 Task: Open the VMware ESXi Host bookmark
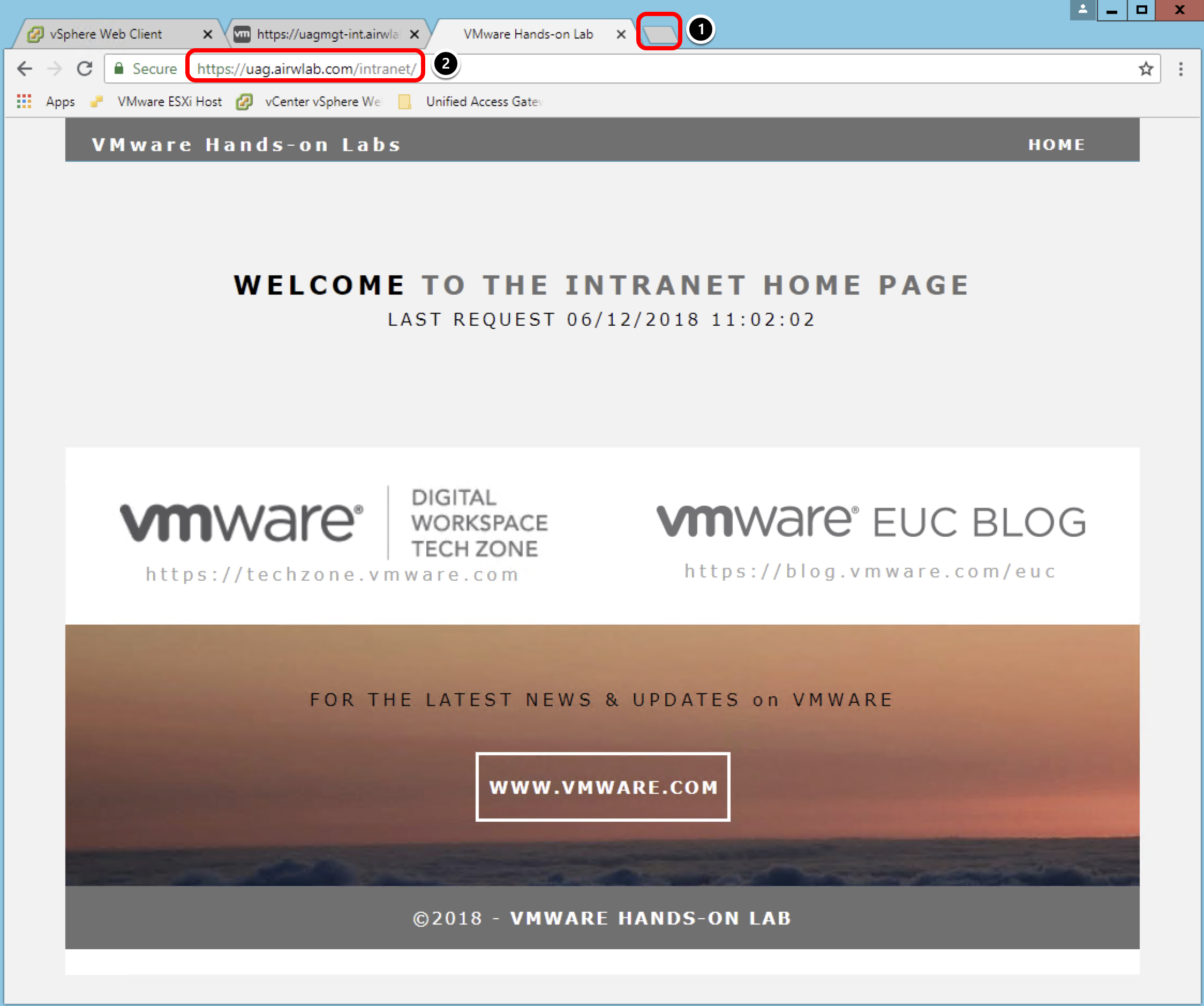pyautogui.click(x=170, y=102)
